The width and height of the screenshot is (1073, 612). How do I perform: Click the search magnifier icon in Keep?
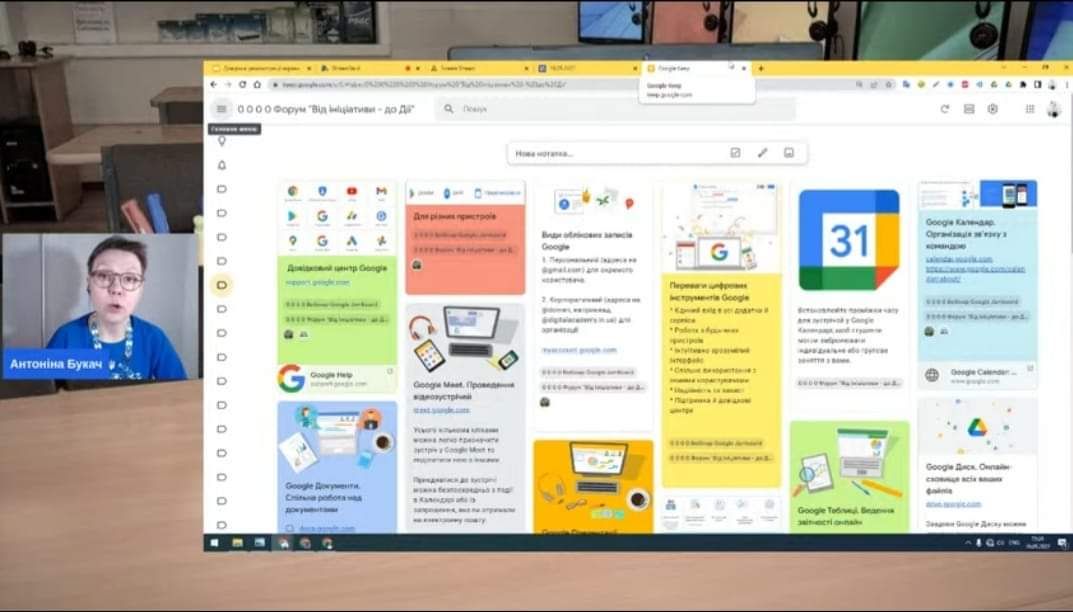(x=449, y=109)
